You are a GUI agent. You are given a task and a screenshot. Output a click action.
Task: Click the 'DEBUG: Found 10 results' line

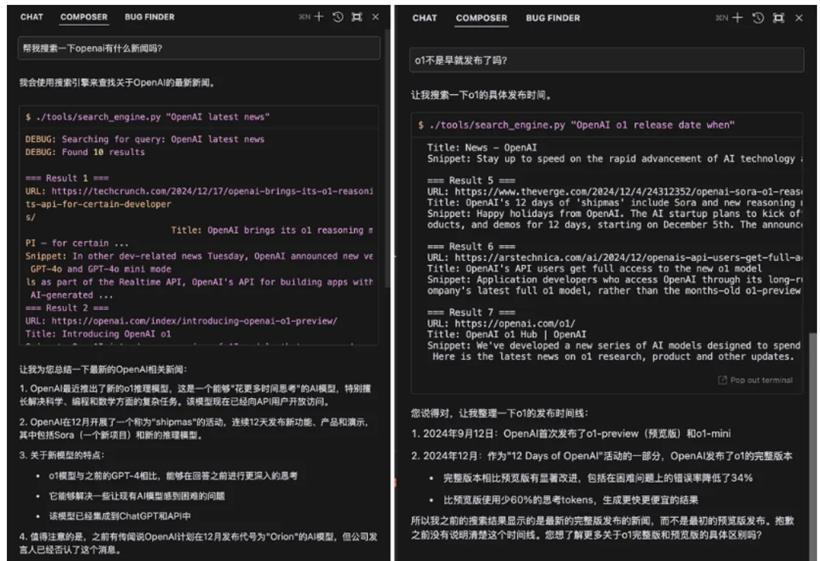pos(85,152)
